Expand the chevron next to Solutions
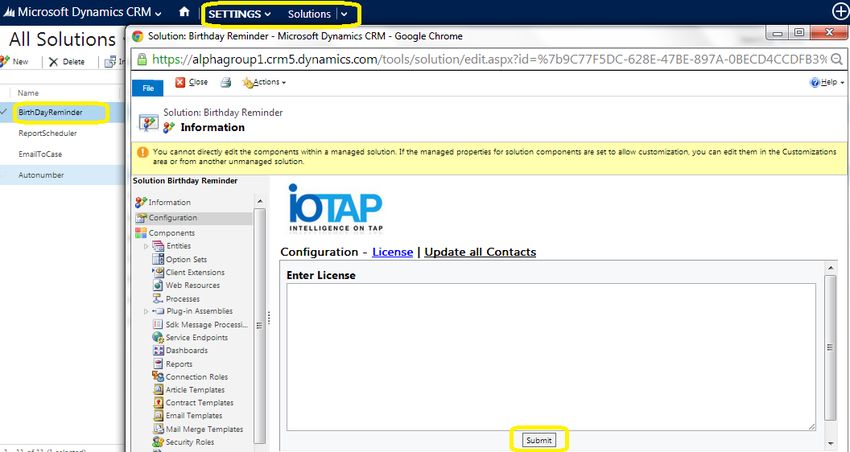This screenshot has width=850, height=452. (344, 15)
